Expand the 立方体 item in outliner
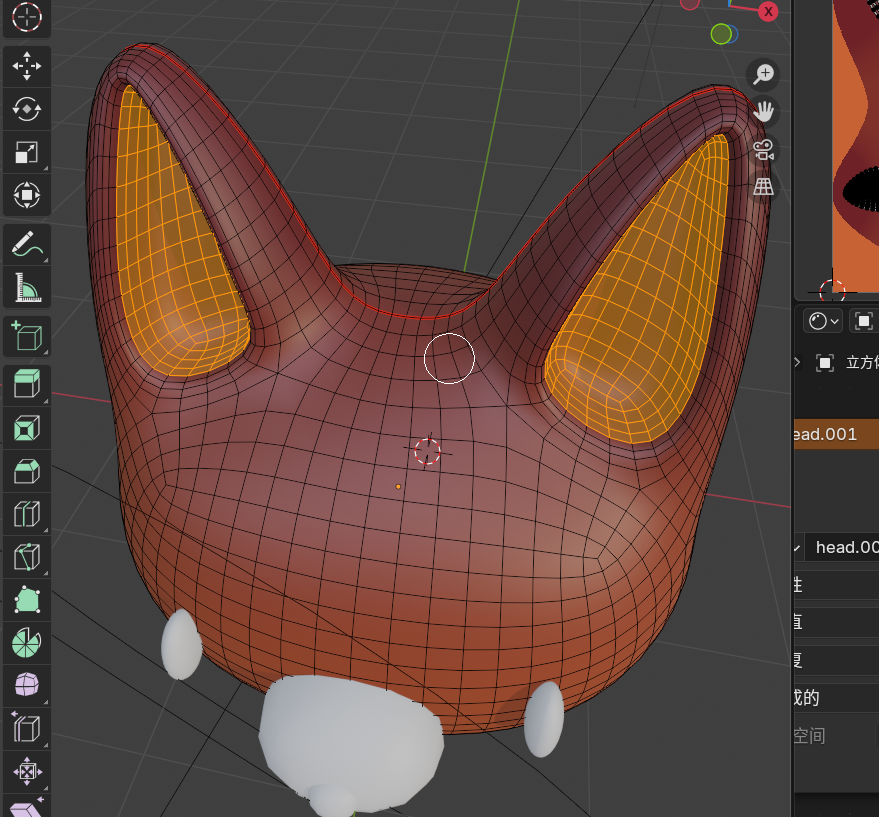Viewport: 879px width, 817px height. point(797,362)
